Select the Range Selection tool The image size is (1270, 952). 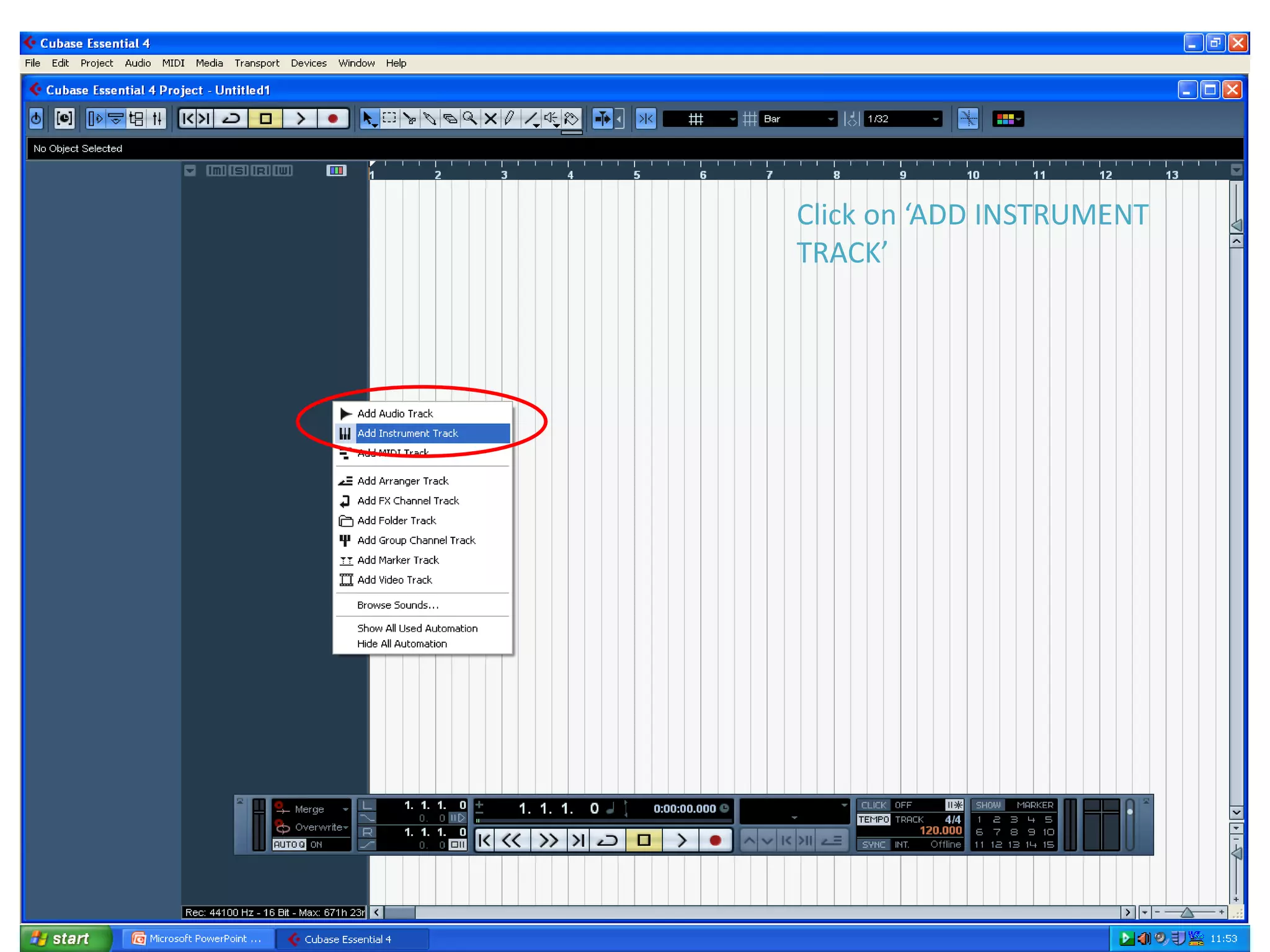click(x=389, y=118)
